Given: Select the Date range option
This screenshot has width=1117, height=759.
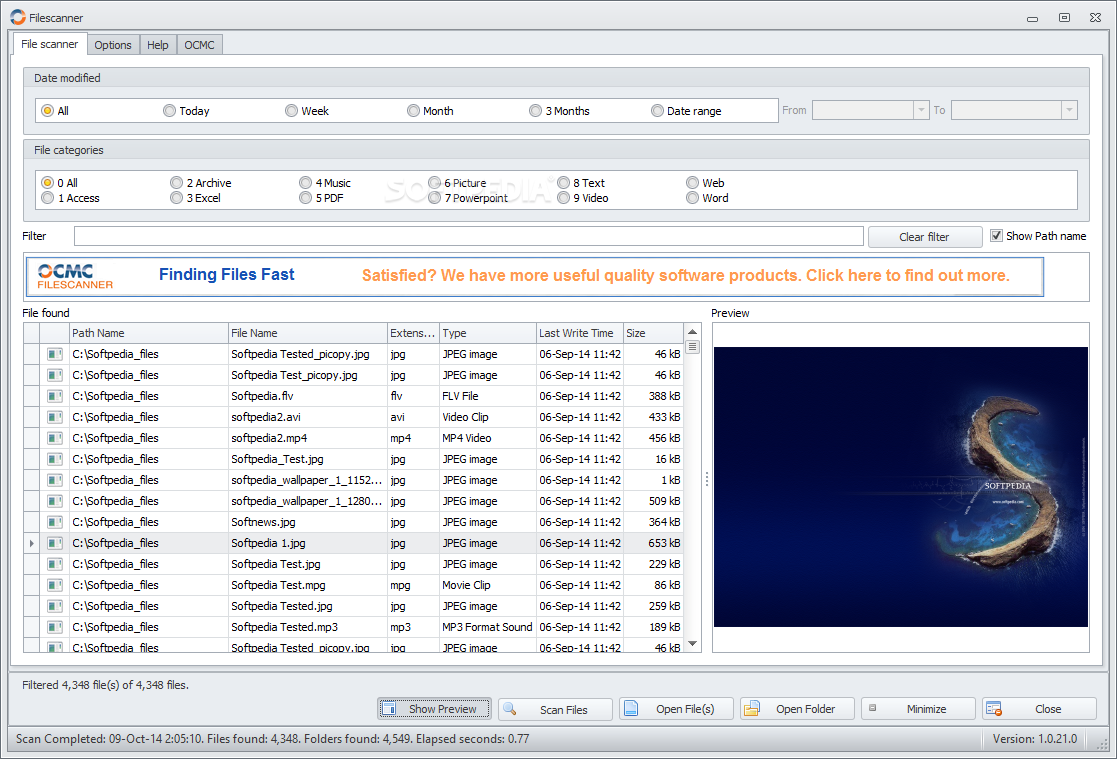Looking at the screenshot, I should 686,110.
